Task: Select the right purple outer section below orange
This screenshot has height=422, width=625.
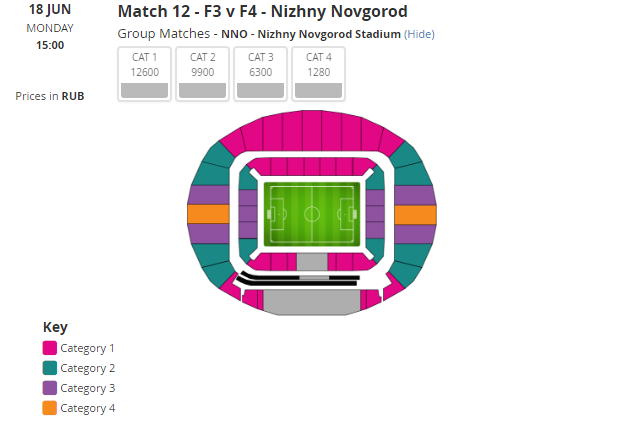Action: (415, 234)
